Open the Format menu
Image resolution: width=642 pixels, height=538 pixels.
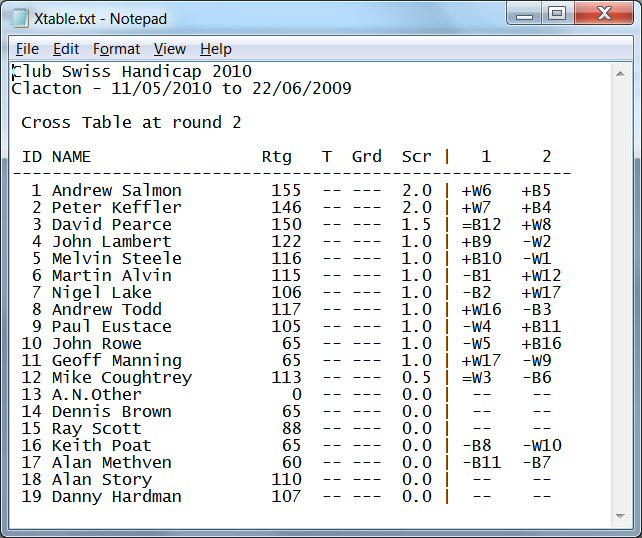116,49
